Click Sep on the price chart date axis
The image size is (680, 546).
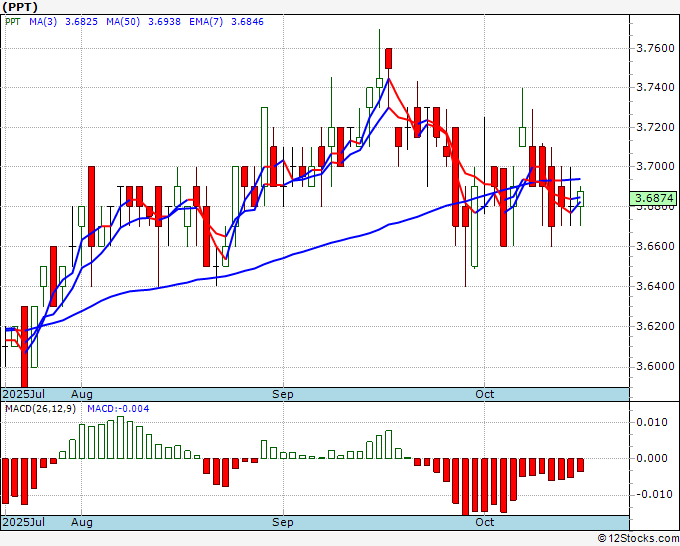pos(283,394)
